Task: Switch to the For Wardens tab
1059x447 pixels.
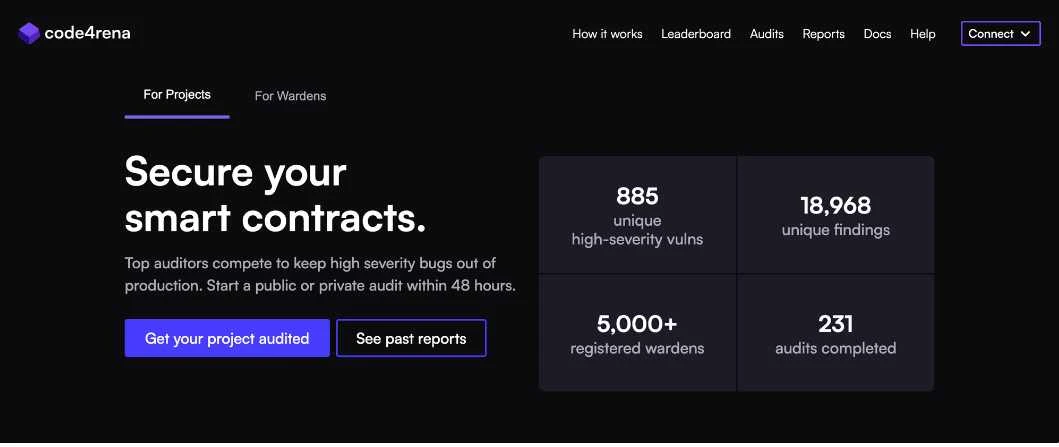Action: click(x=290, y=96)
